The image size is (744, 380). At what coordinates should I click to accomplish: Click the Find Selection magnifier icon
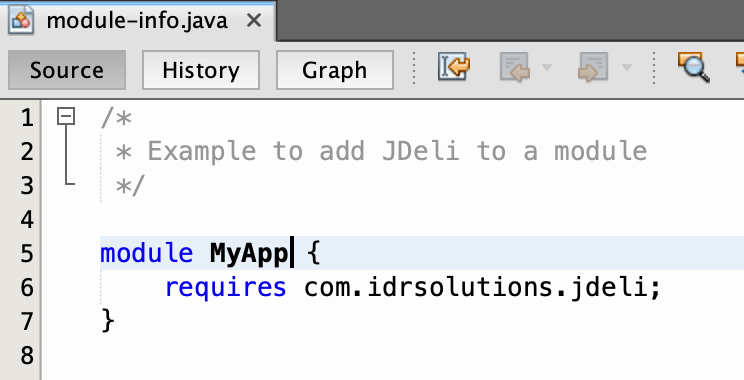click(x=694, y=67)
